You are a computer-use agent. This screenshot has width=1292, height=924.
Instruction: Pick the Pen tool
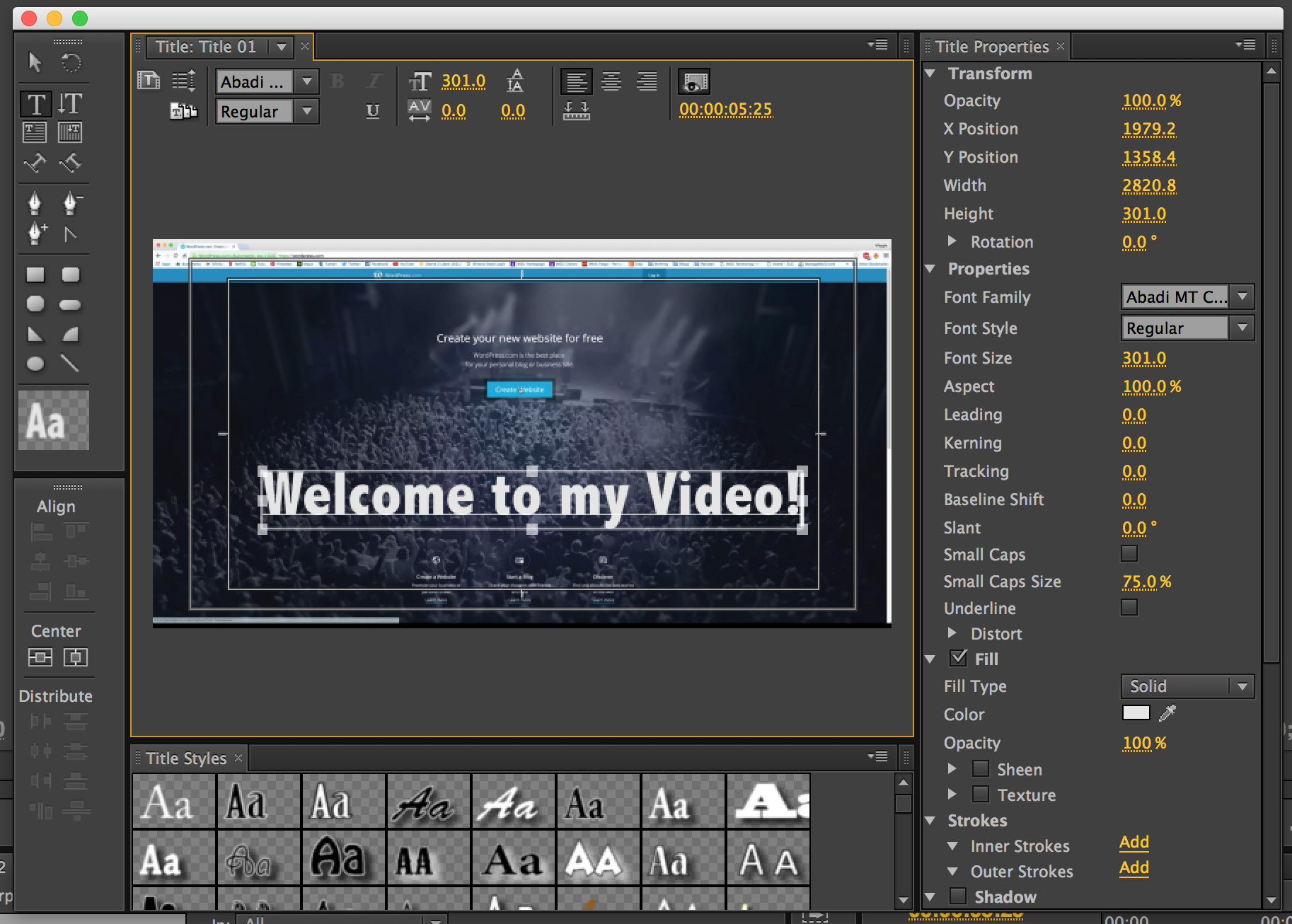click(x=35, y=204)
